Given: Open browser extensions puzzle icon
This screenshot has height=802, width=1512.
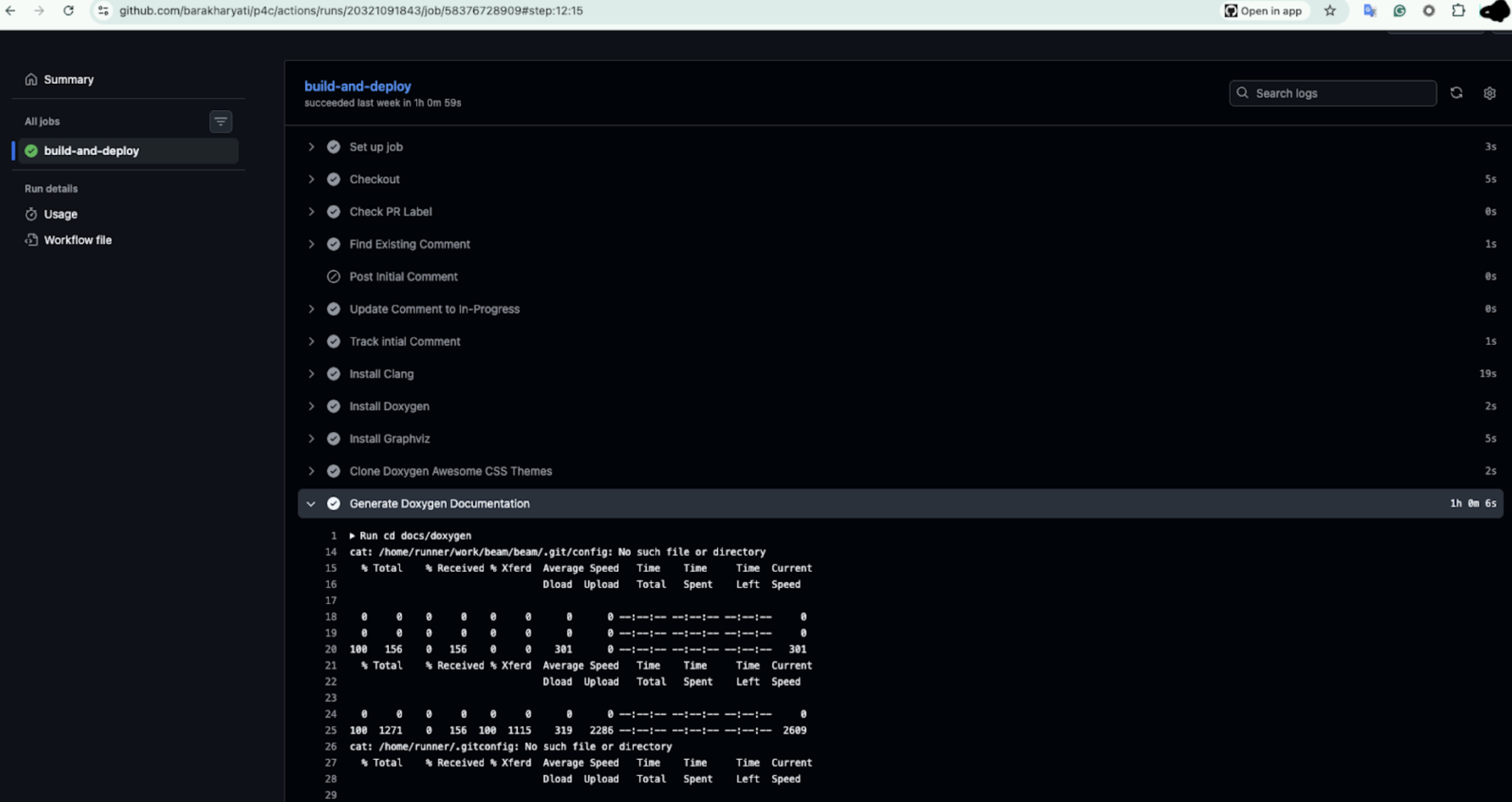Looking at the screenshot, I should click(1459, 11).
